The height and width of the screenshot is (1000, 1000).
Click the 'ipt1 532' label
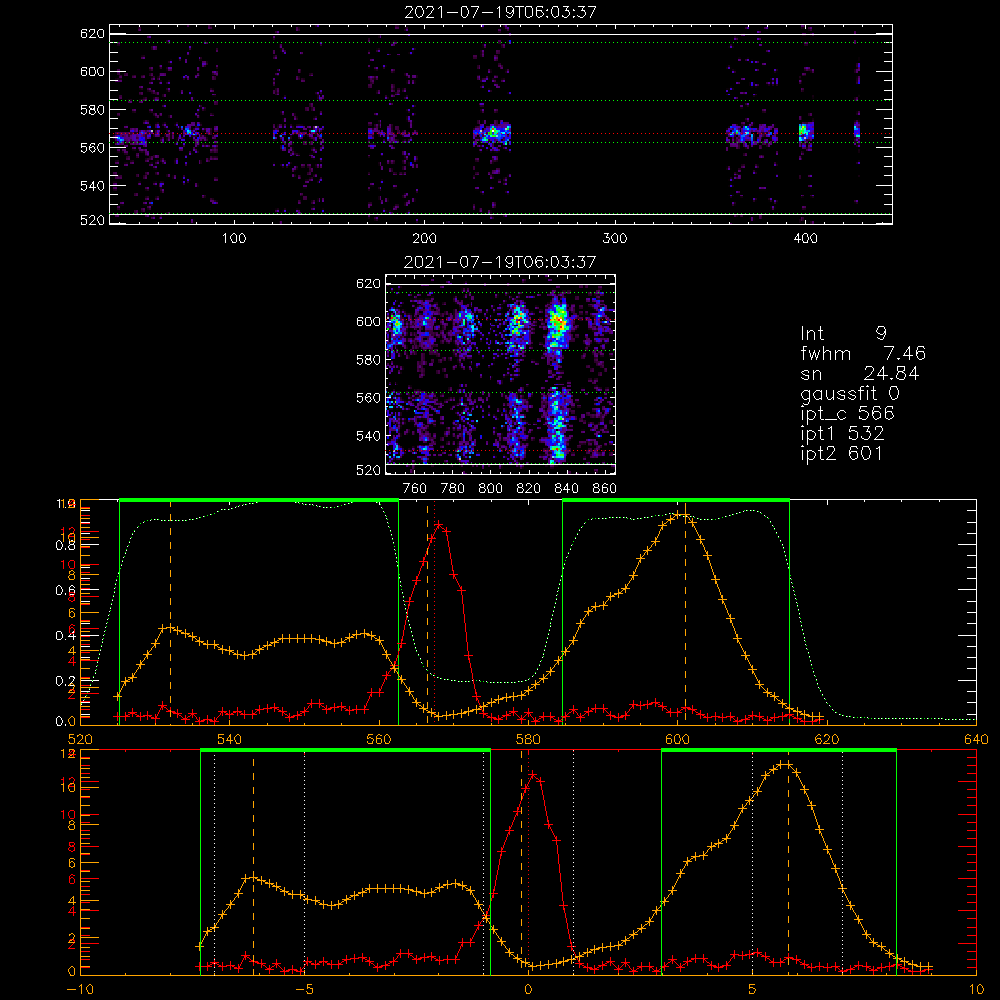(x=842, y=434)
